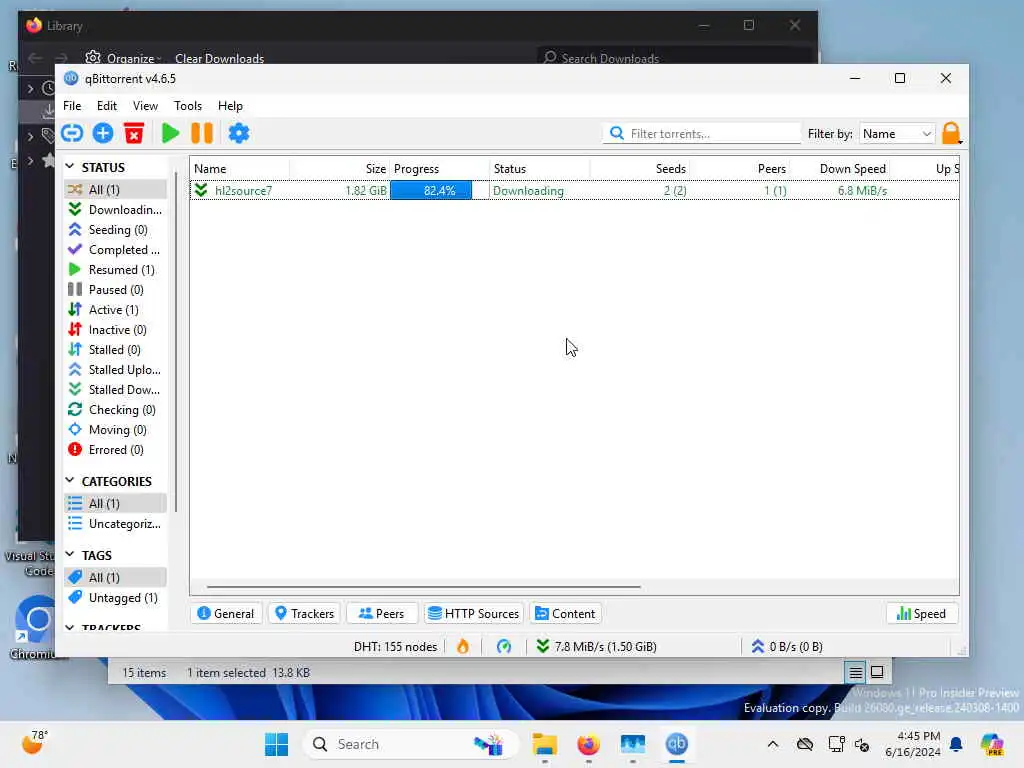Click the qBittorrent taskbar icon
Screen dimensions: 1024x768
tap(677, 744)
